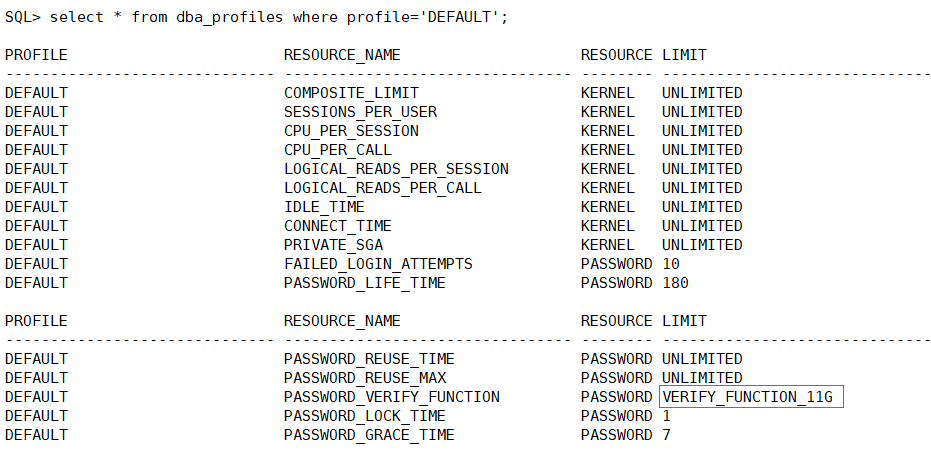The image size is (931, 452).
Task: Click the CPU_PER_SESSION text
Action: click(x=352, y=131)
